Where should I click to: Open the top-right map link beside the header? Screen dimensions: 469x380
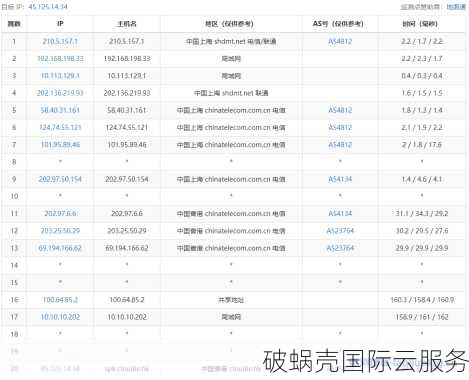[x=456, y=7]
